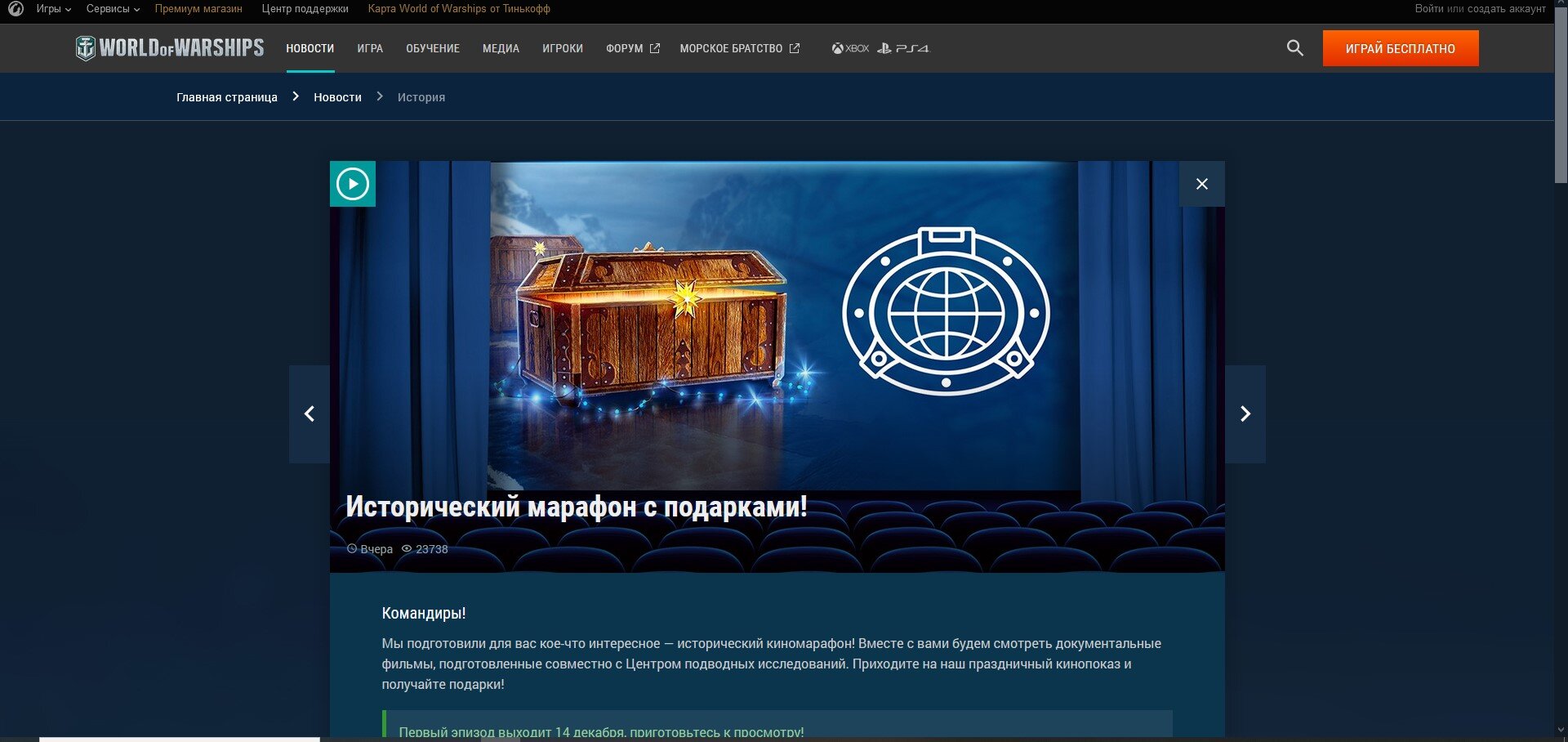Open the ИГРОКИ menu
Viewport: 1568px width, 742px height.
563,48
